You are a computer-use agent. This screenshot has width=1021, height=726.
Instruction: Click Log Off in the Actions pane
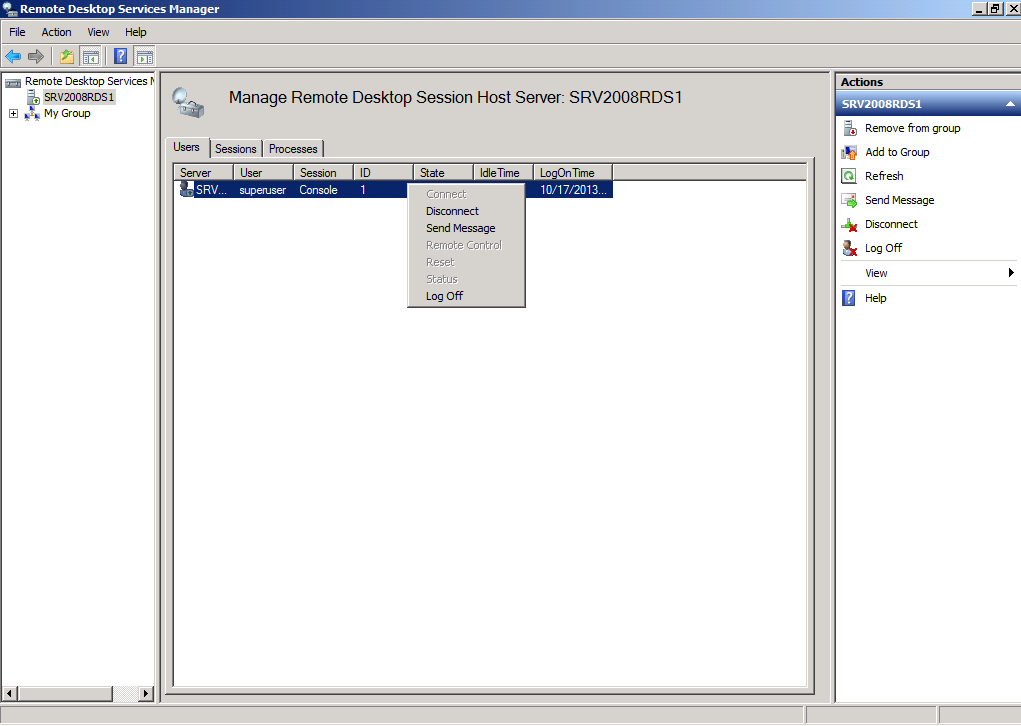[x=884, y=248]
